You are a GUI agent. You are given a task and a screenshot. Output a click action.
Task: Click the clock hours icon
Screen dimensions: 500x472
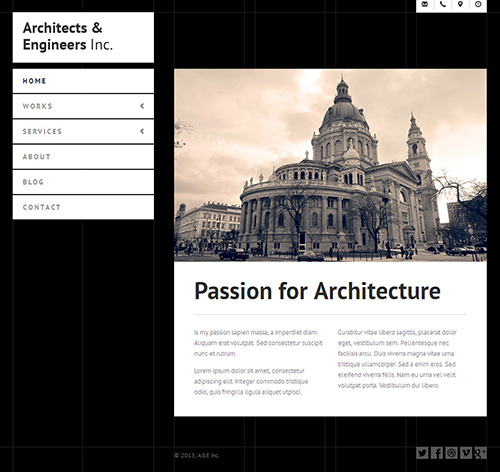point(478,4)
